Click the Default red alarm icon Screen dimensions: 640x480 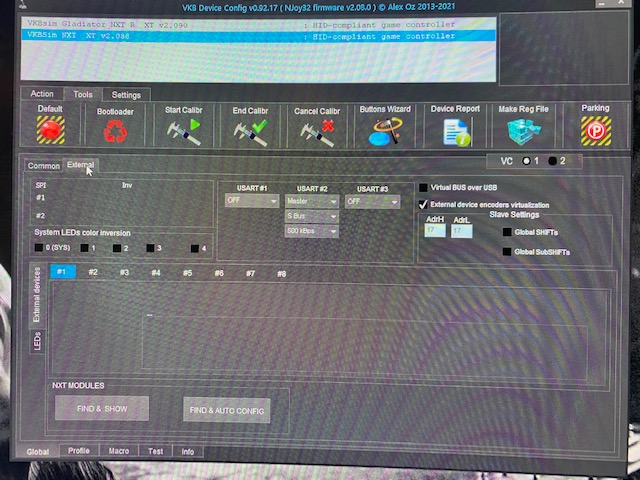click(x=50, y=130)
